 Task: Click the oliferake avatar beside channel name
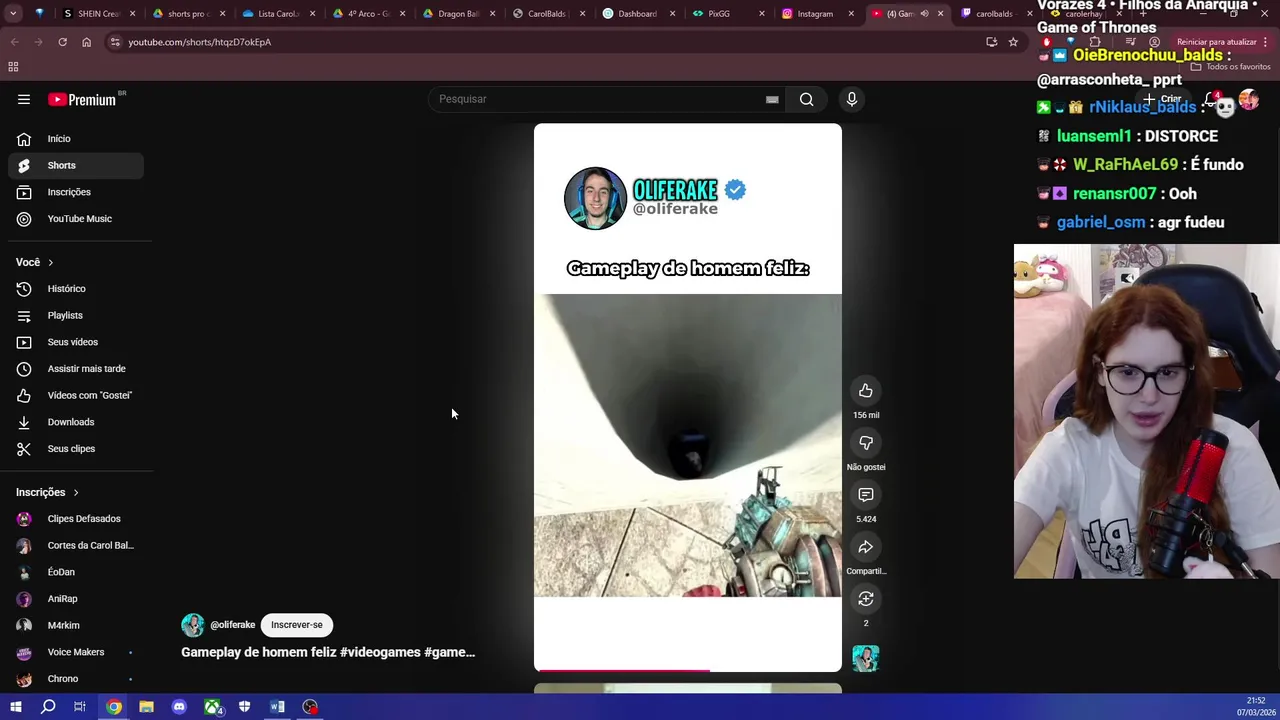coord(192,625)
